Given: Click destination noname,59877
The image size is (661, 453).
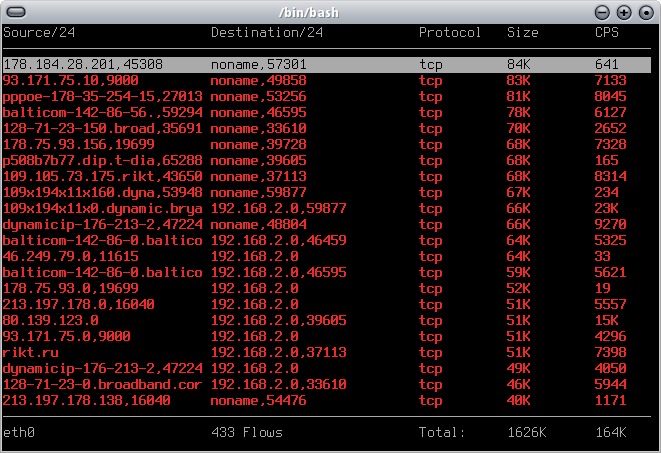Looking at the screenshot, I should click(258, 193).
